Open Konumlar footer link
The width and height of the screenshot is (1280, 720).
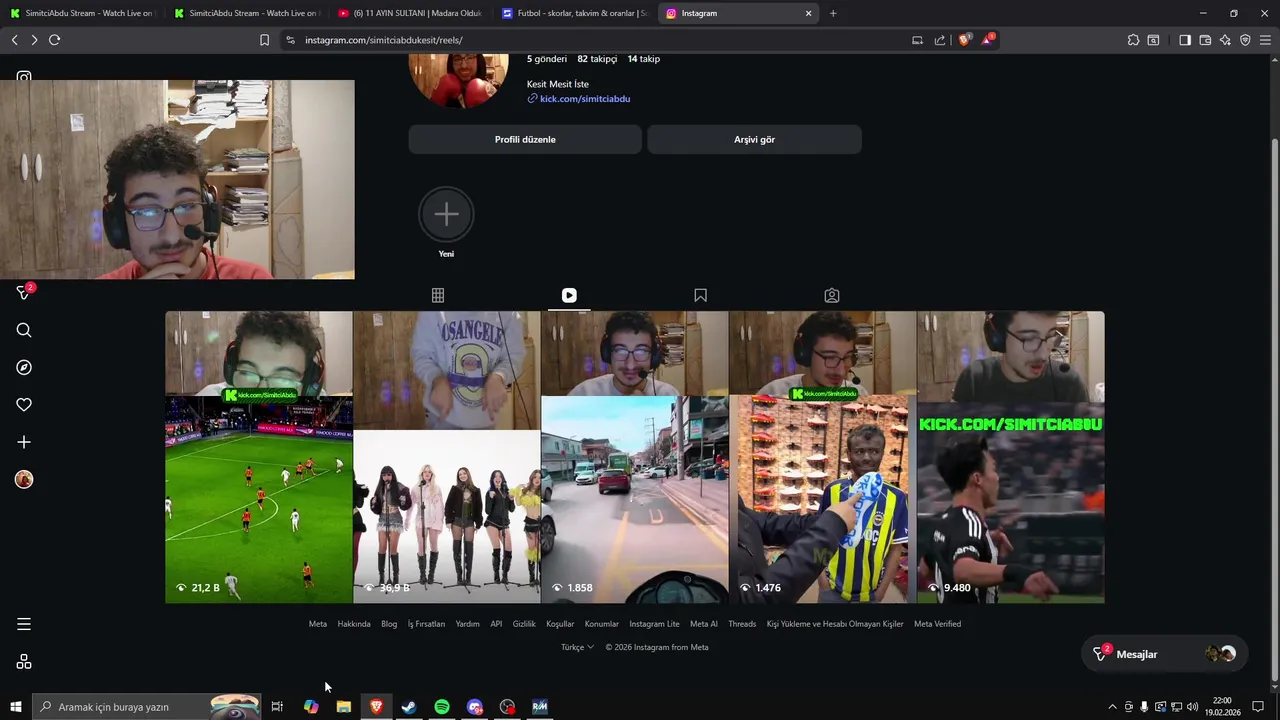pos(602,624)
